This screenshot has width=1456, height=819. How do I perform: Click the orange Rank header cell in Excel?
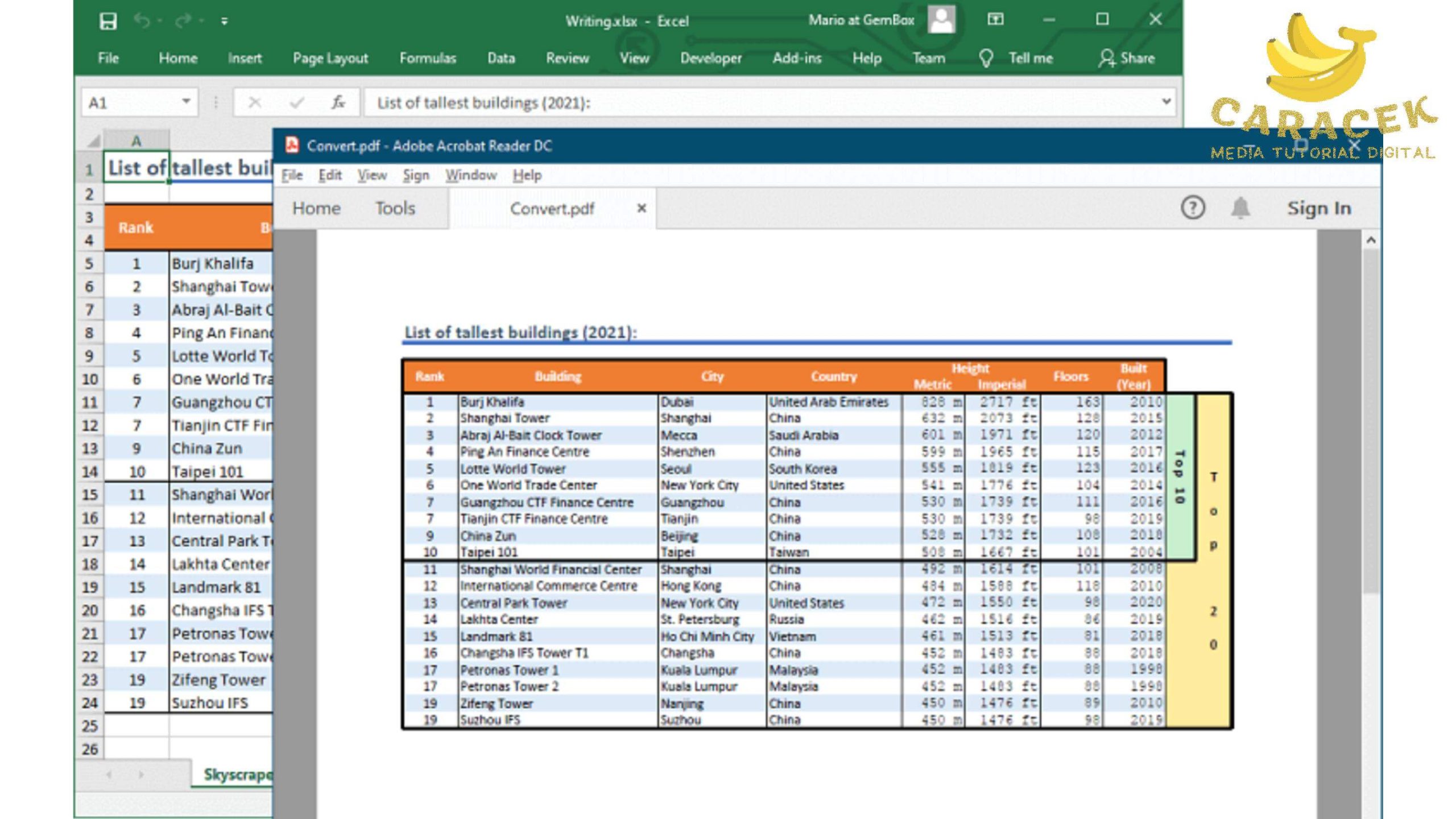136,227
